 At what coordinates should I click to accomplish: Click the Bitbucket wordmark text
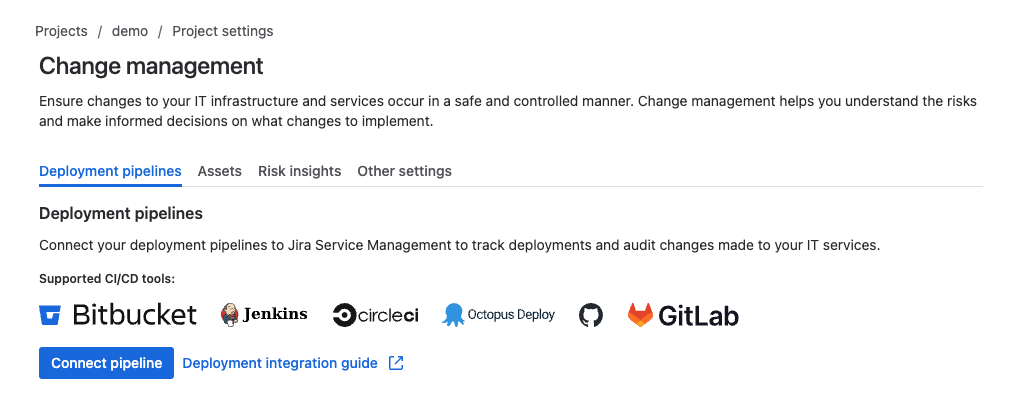pos(134,315)
